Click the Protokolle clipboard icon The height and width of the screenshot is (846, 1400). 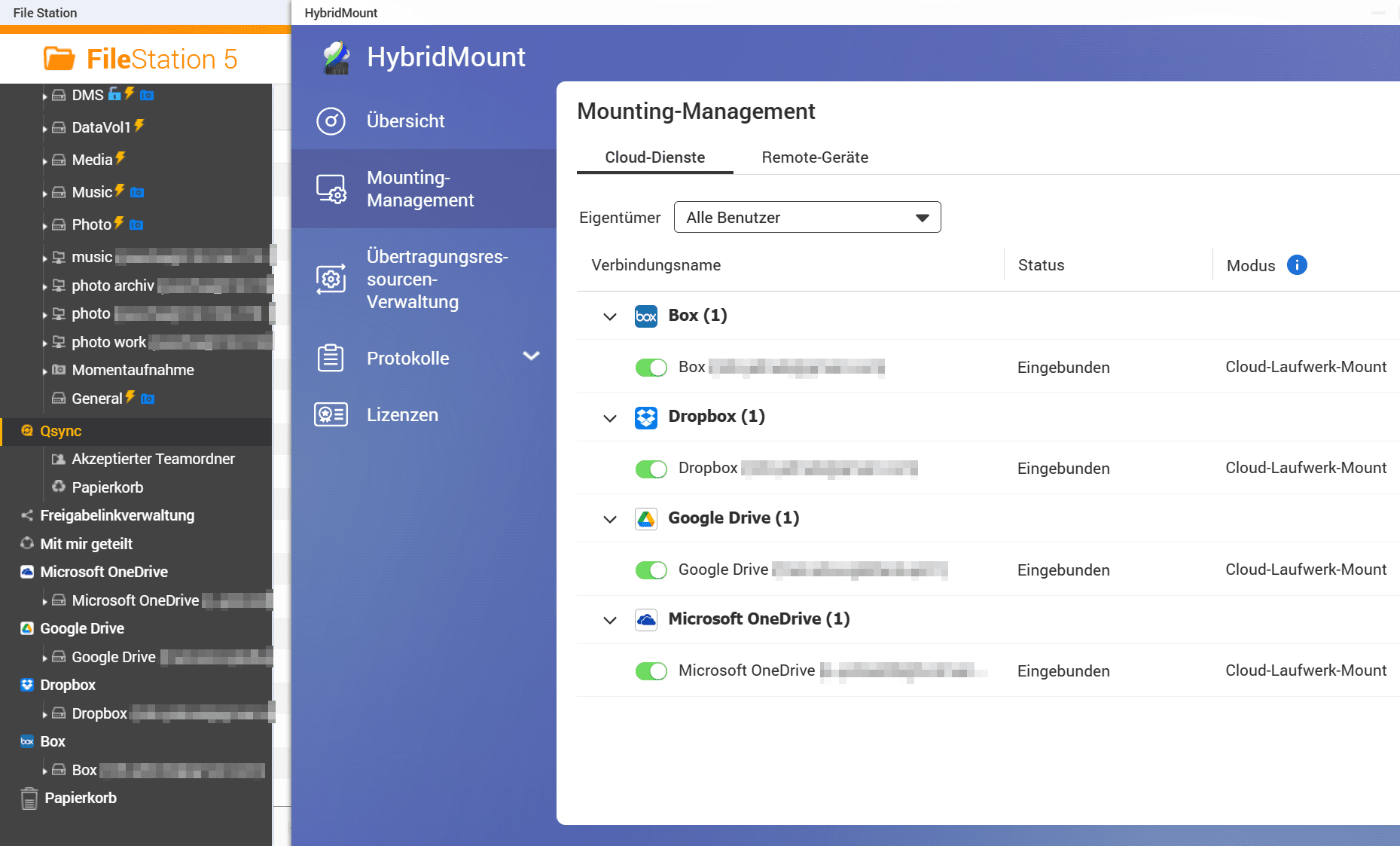tap(331, 358)
